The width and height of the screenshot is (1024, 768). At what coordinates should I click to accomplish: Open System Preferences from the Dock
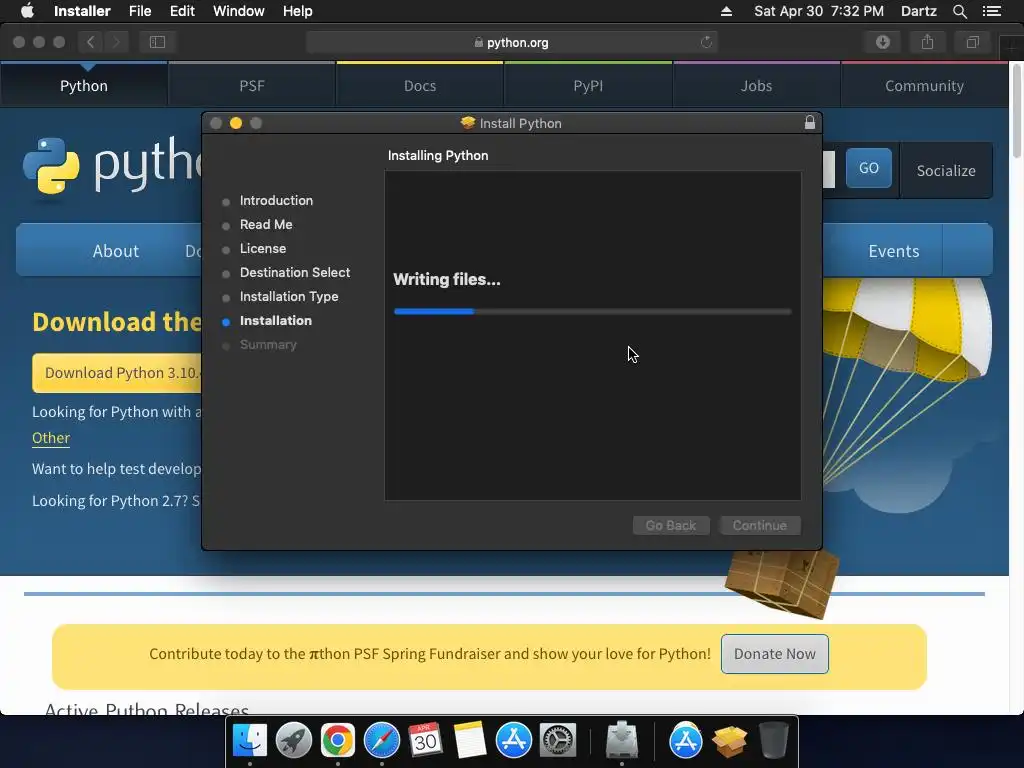557,741
